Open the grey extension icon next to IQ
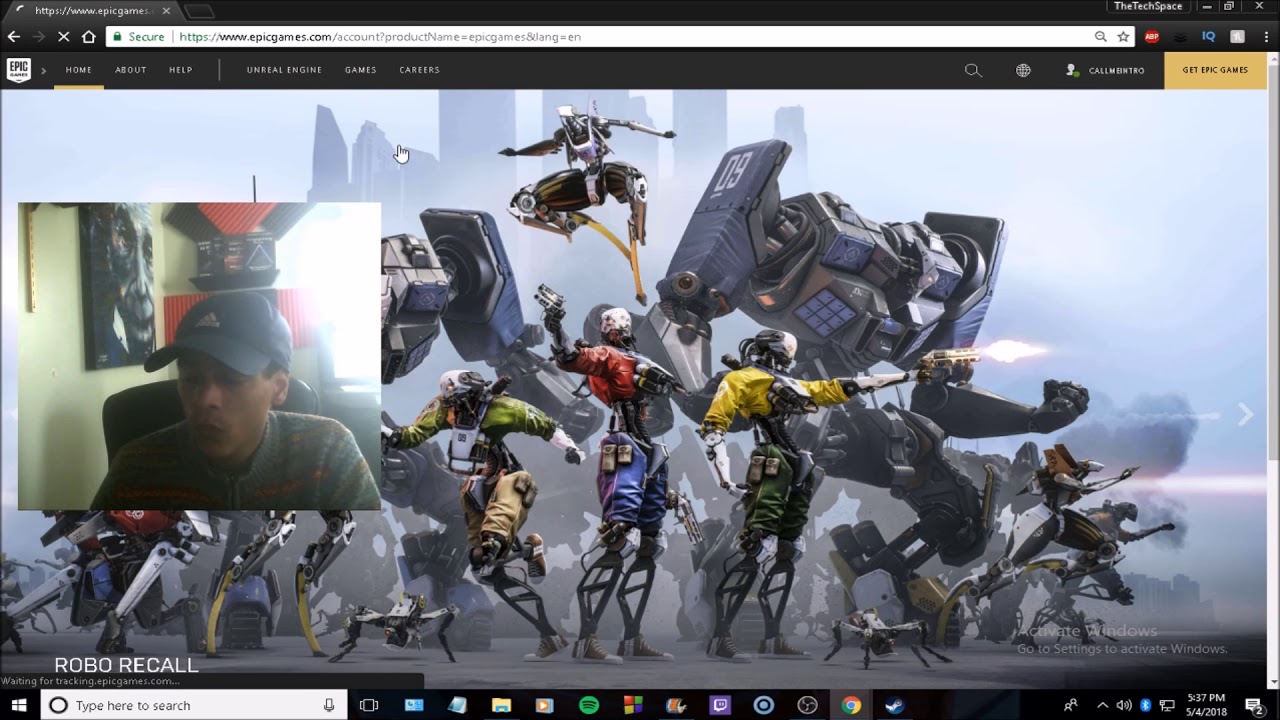 click(x=1237, y=36)
